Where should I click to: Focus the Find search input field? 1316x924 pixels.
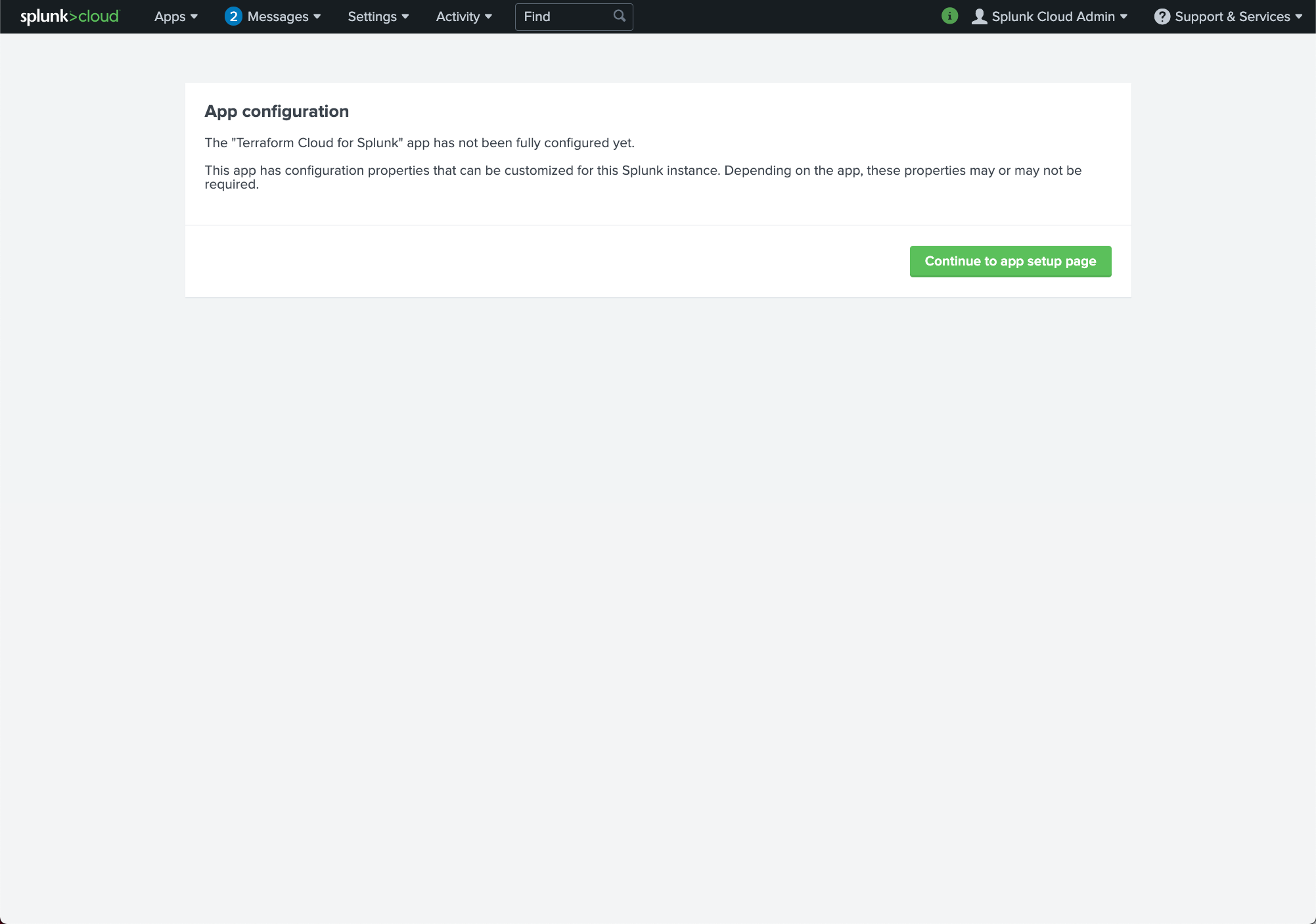[x=565, y=16]
